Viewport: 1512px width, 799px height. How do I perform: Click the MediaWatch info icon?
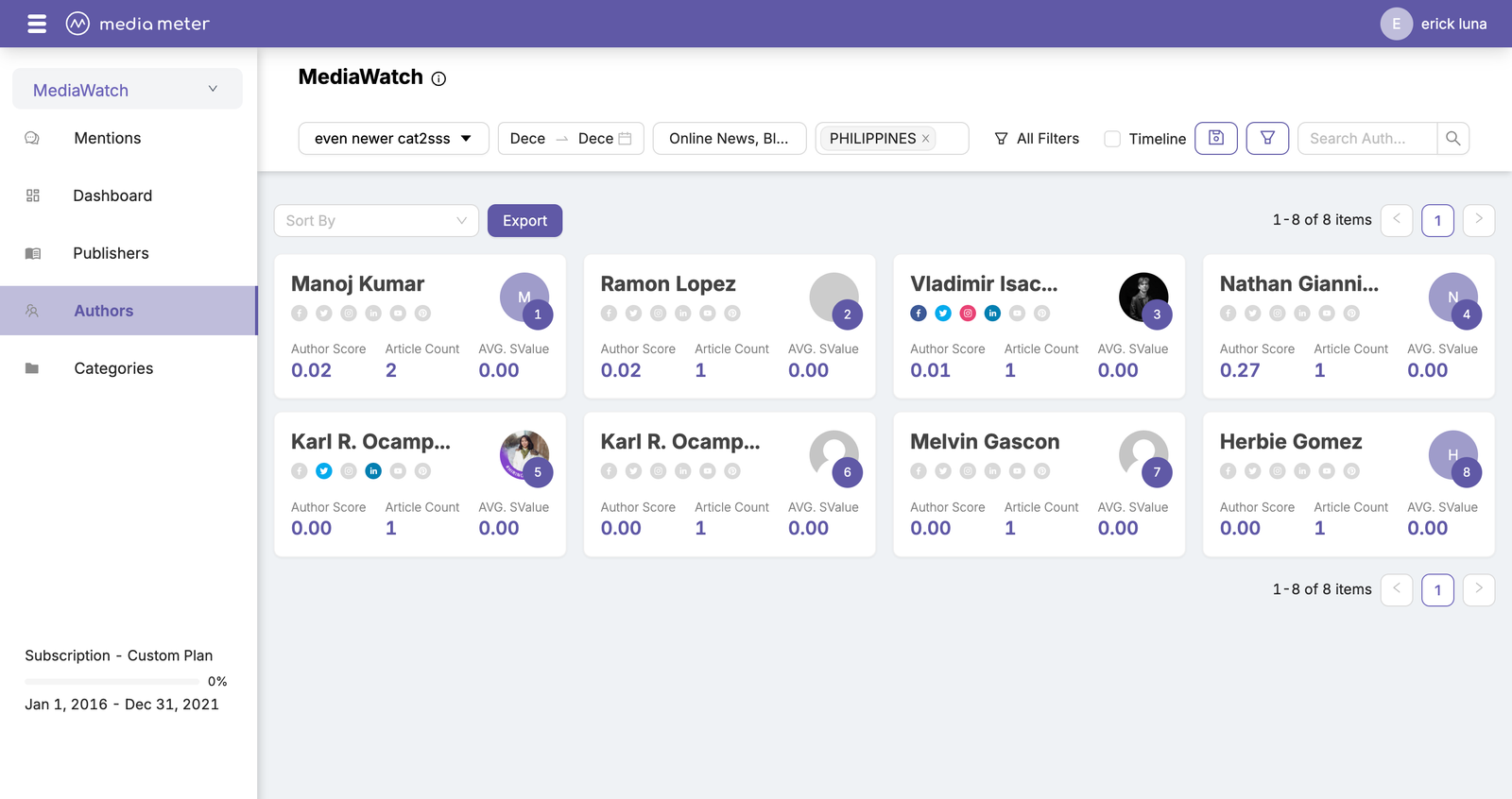coord(438,78)
